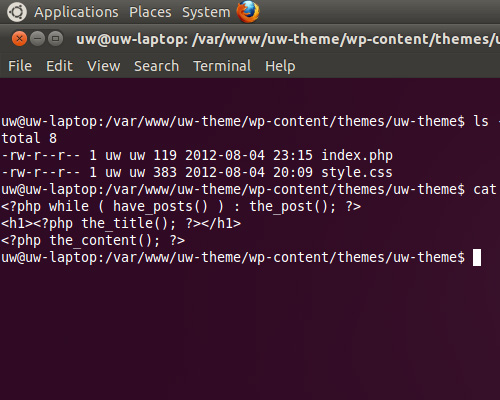Click the opening <h1> tag text
Screen dimensions: 500x400
pos(17,223)
